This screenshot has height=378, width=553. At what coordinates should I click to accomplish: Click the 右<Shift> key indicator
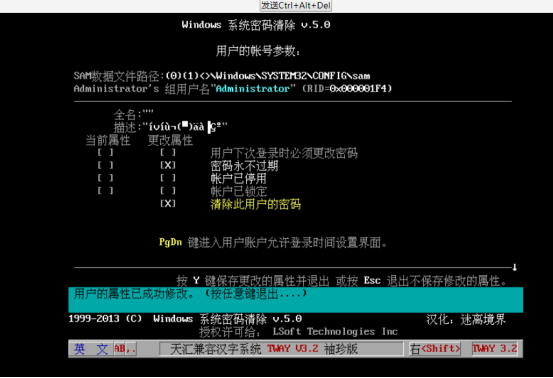click(x=435, y=349)
